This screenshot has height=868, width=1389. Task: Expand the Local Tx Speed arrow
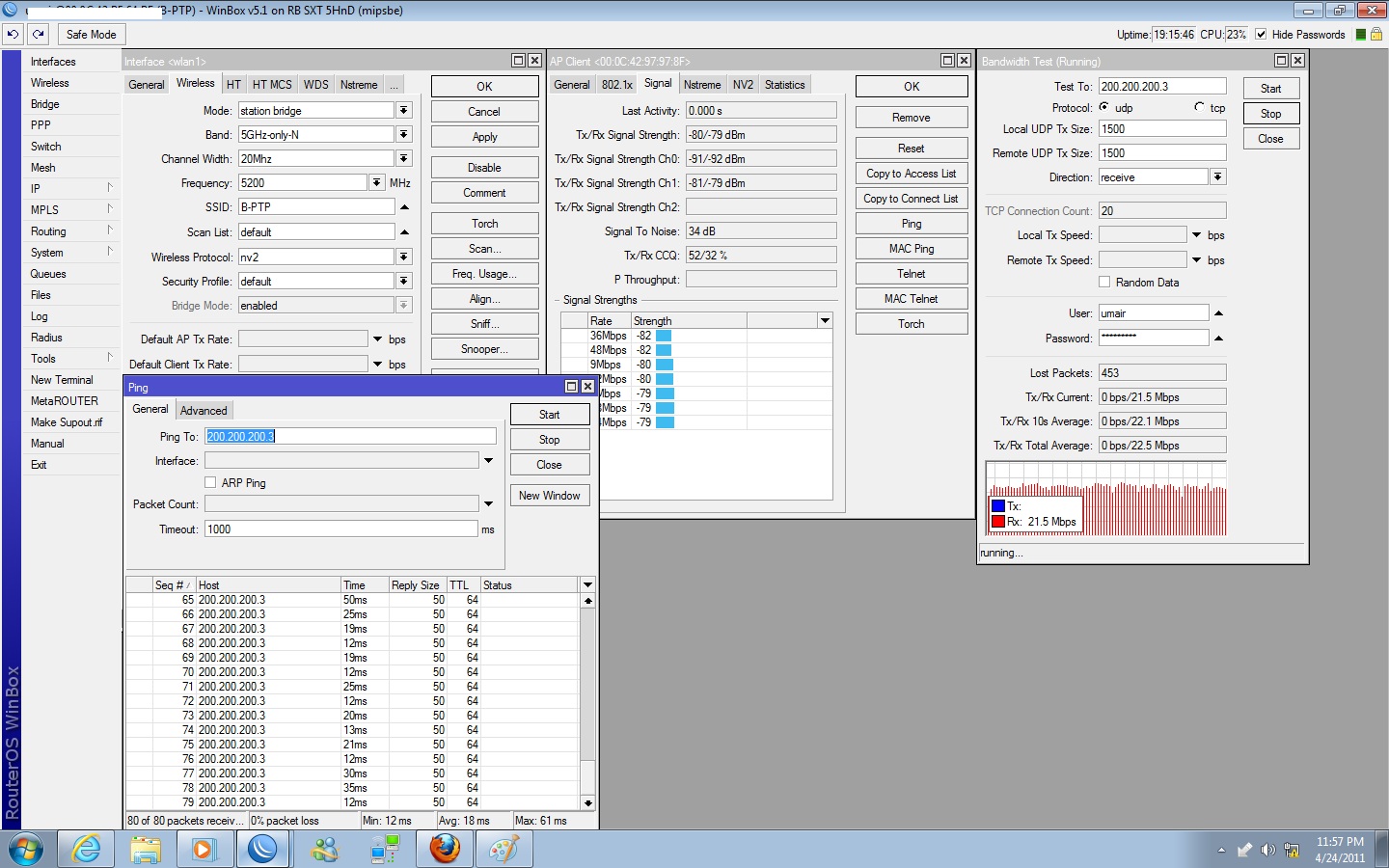pos(1197,235)
